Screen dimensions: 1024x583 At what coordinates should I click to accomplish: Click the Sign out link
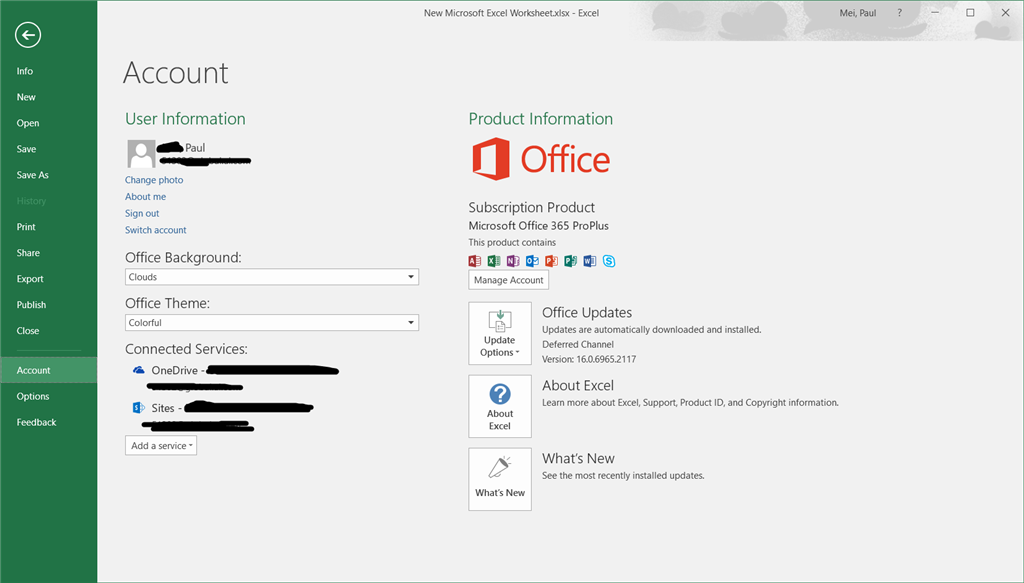coord(142,213)
